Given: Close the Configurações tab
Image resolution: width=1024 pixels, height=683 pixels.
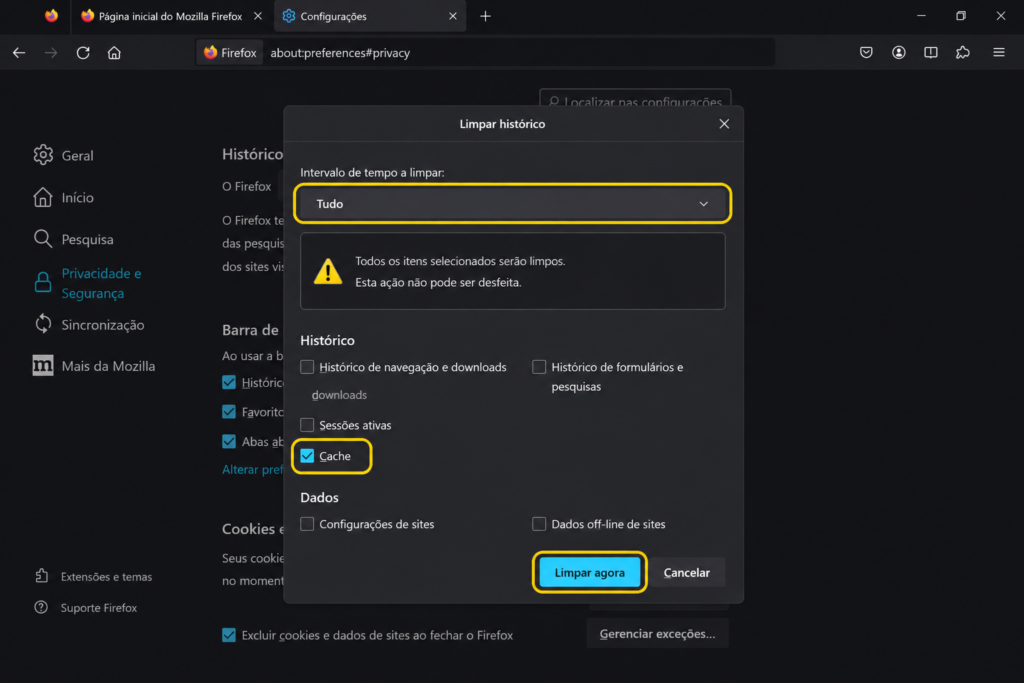Looking at the screenshot, I should (x=453, y=16).
